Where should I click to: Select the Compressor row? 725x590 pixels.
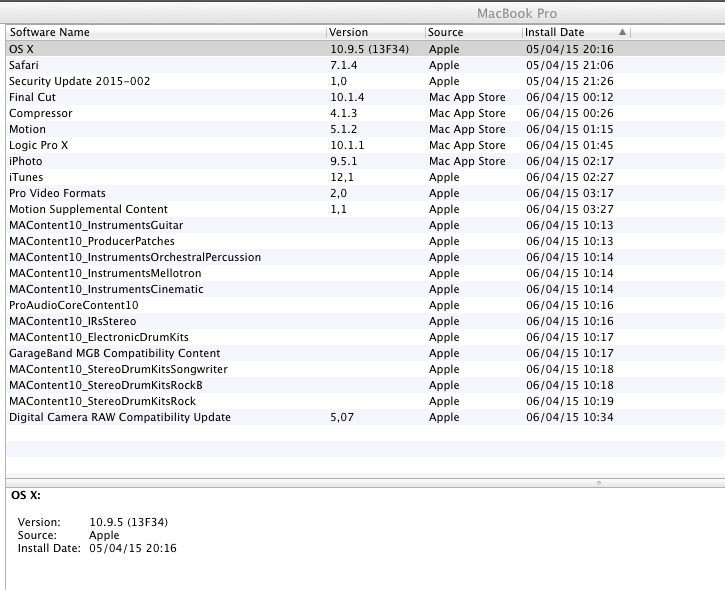[x=366, y=113]
